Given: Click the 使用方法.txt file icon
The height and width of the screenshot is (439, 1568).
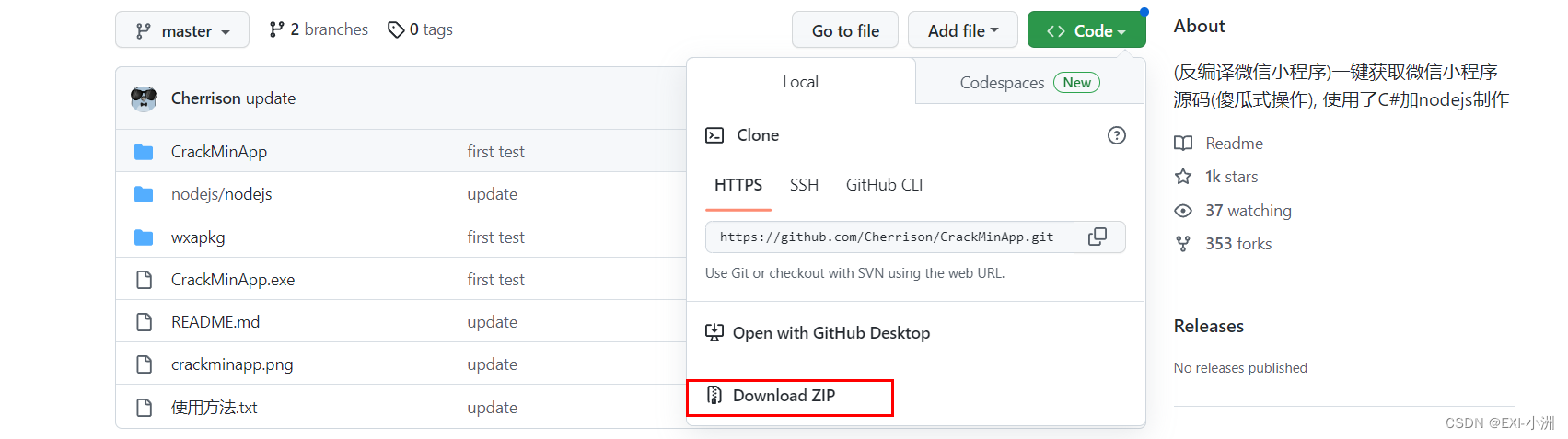Looking at the screenshot, I should pos(144,408).
